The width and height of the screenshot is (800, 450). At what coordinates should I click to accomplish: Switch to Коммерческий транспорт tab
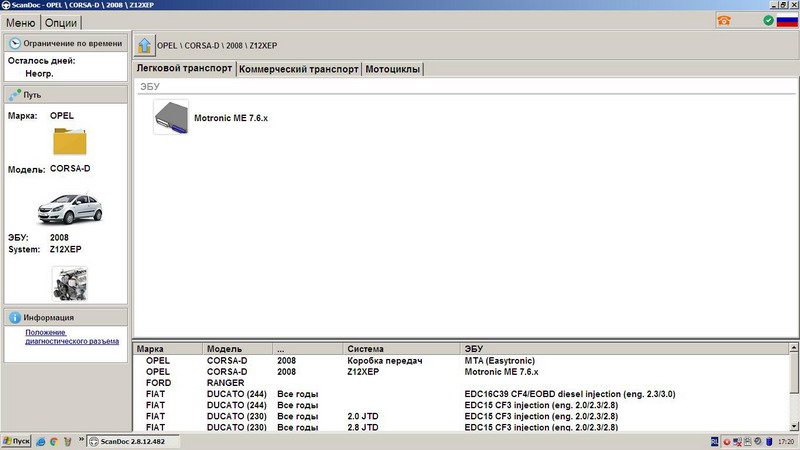[x=298, y=69]
